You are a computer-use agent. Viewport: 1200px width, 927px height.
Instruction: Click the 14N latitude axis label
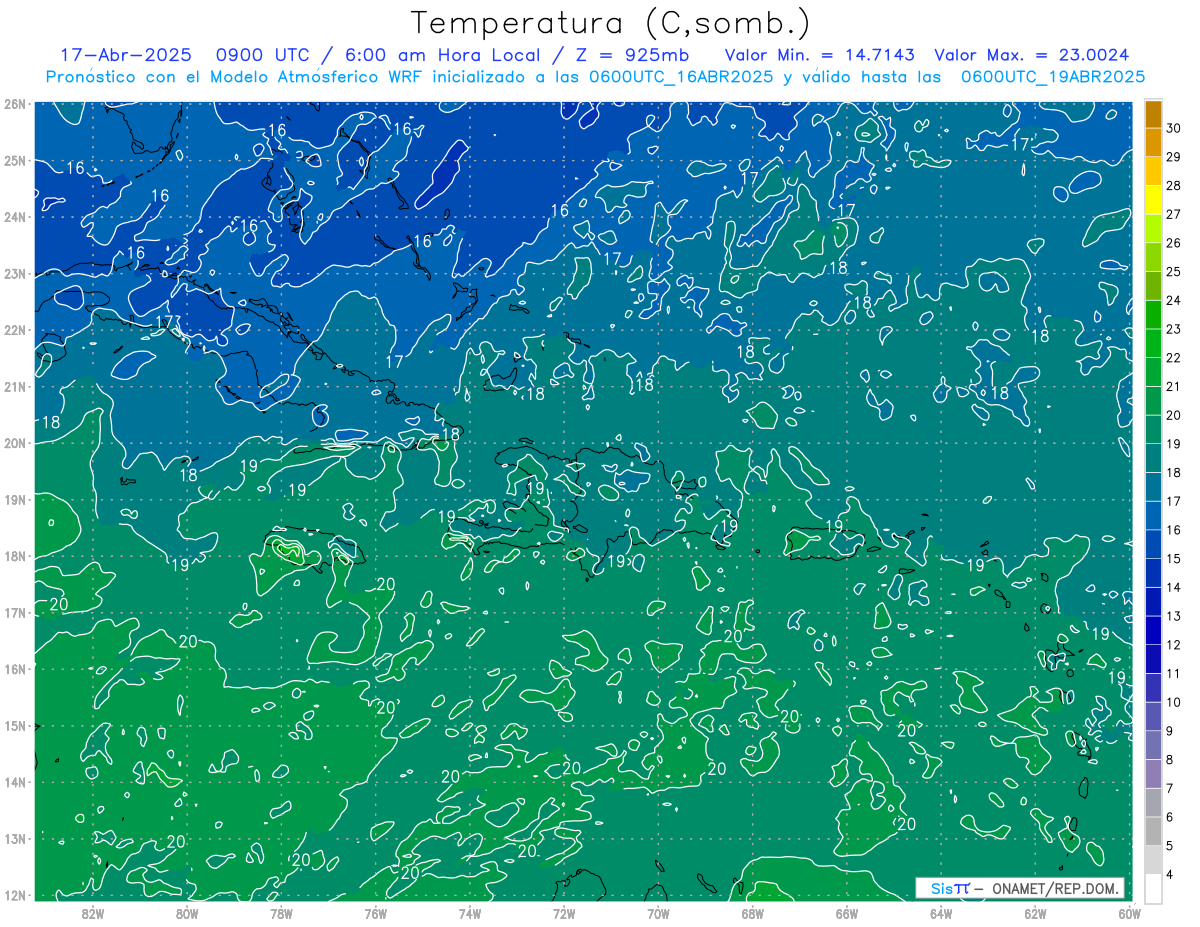click(x=14, y=782)
